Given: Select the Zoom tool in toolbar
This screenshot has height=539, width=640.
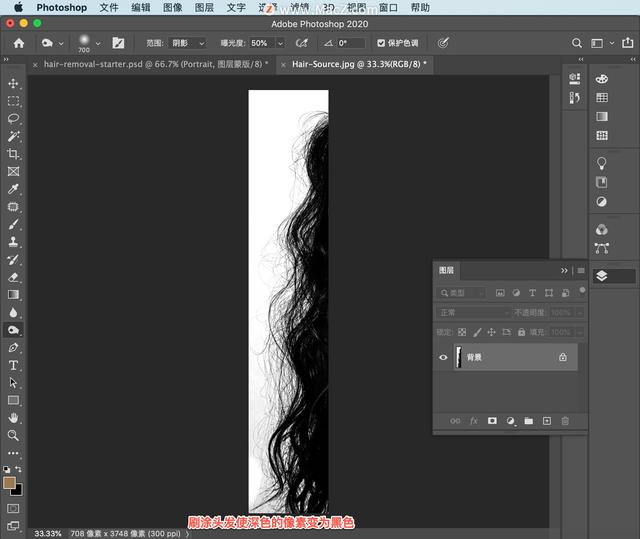Looking at the screenshot, I should tap(13, 435).
